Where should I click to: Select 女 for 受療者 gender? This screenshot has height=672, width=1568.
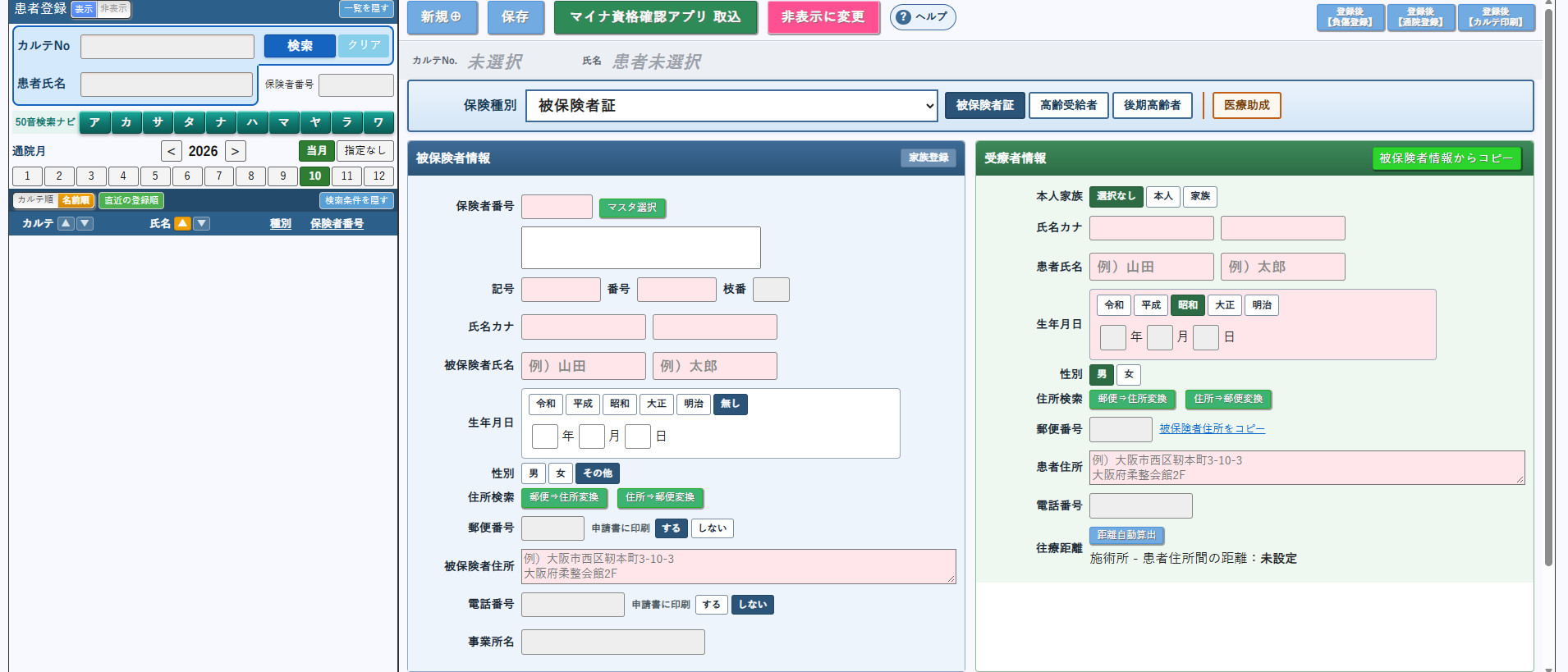click(x=1129, y=374)
